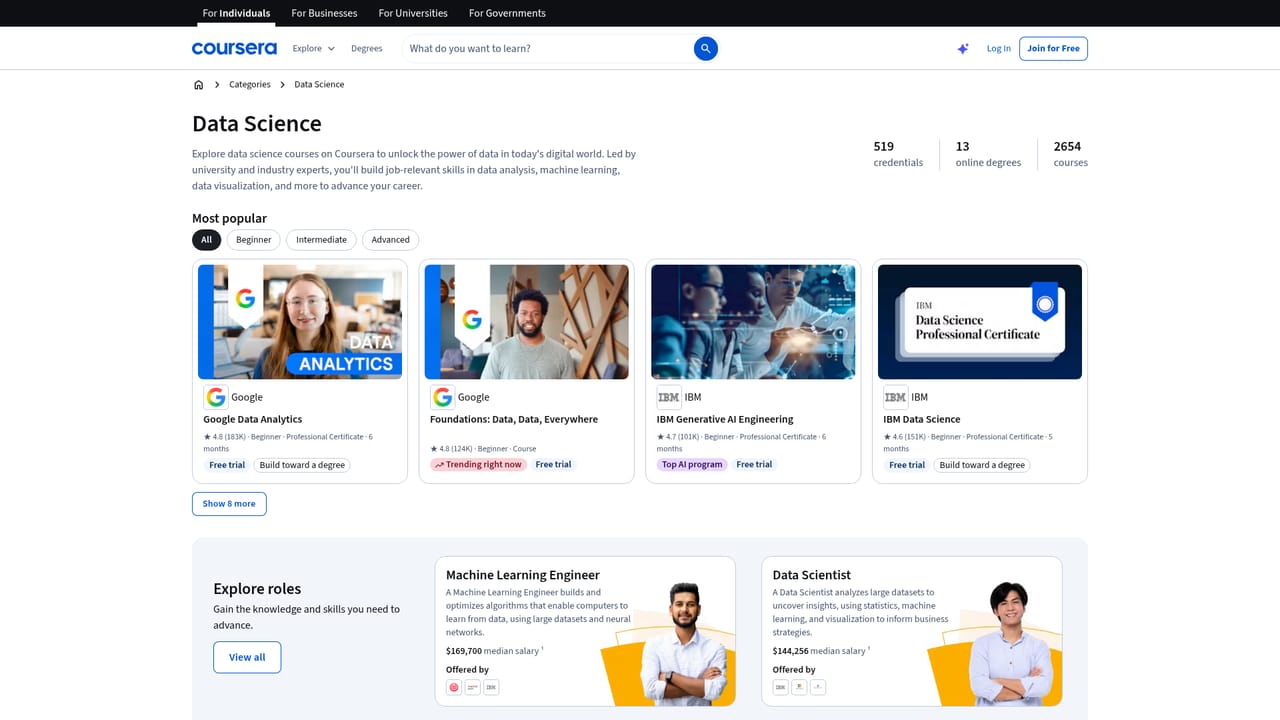Expand courses with Show 8 more
The width and height of the screenshot is (1280, 720).
tap(229, 504)
